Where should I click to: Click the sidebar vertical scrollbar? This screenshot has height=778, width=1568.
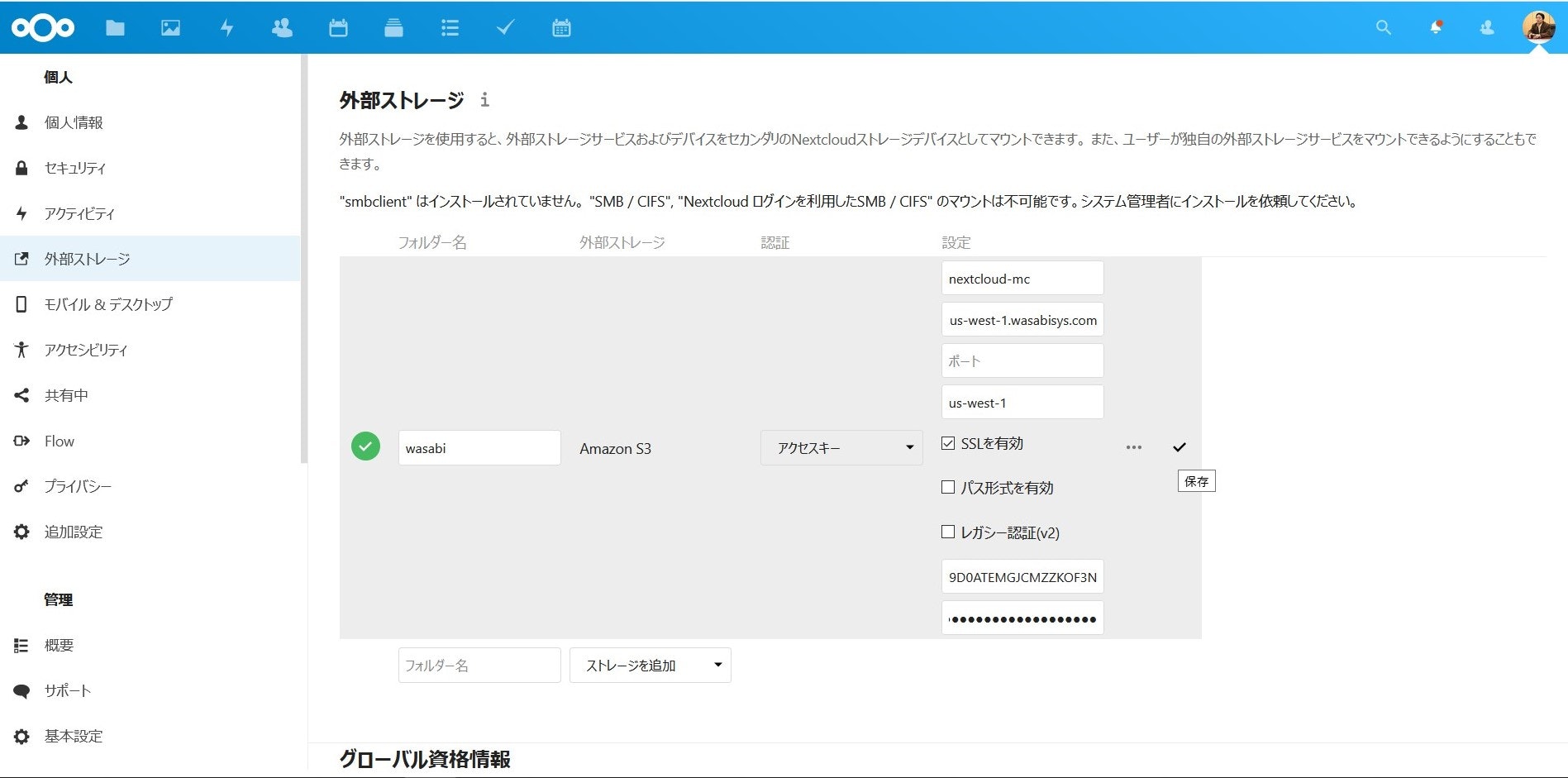[304, 258]
